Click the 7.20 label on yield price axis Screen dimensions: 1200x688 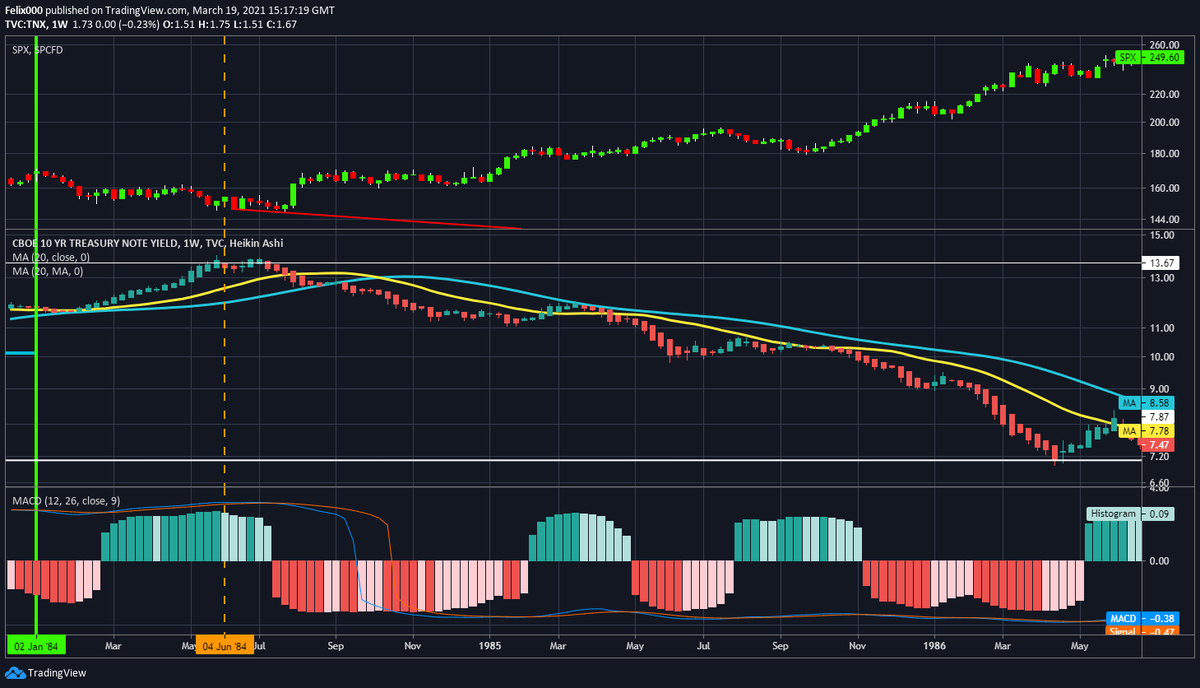(x=1161, y=457)
